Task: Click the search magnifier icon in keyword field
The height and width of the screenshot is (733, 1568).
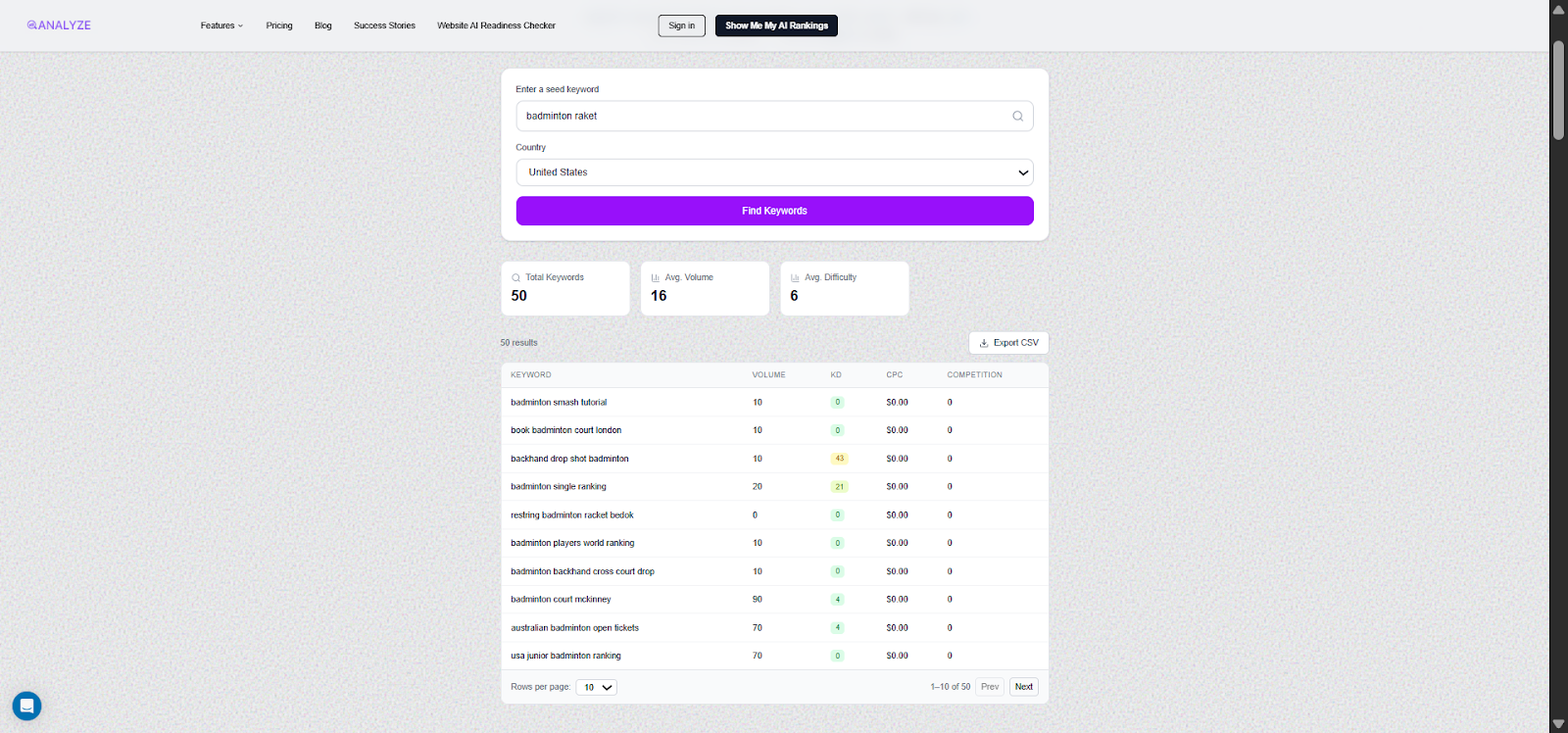Action: [x=1017, y=116]
